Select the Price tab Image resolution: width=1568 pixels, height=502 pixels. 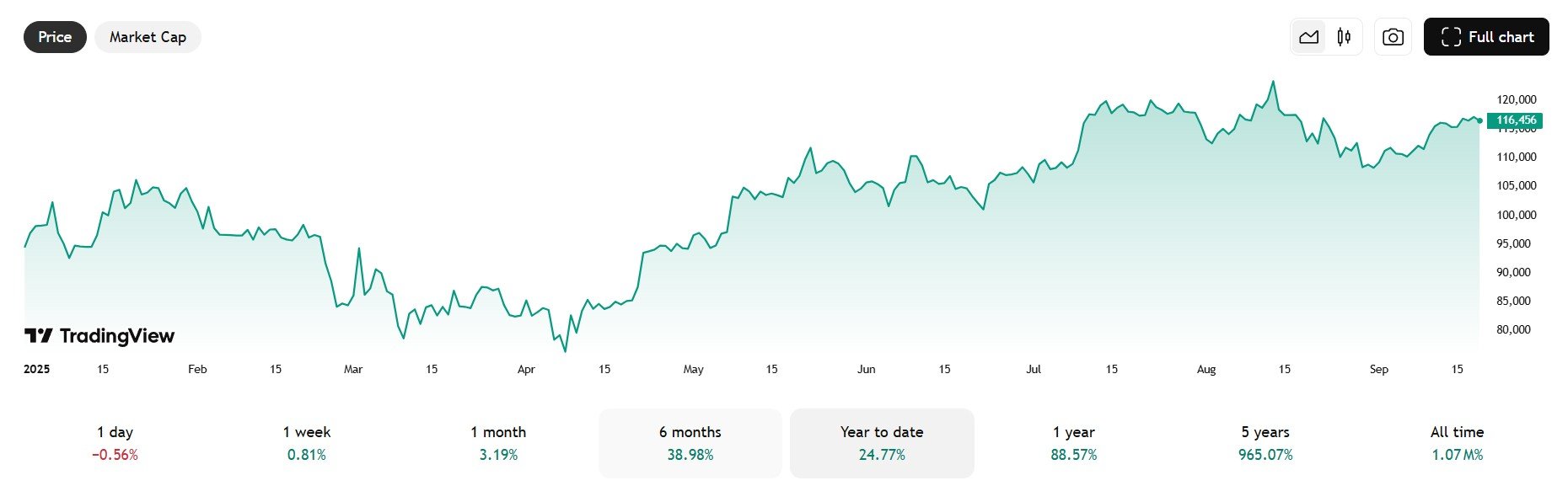[x=55, y=37]
